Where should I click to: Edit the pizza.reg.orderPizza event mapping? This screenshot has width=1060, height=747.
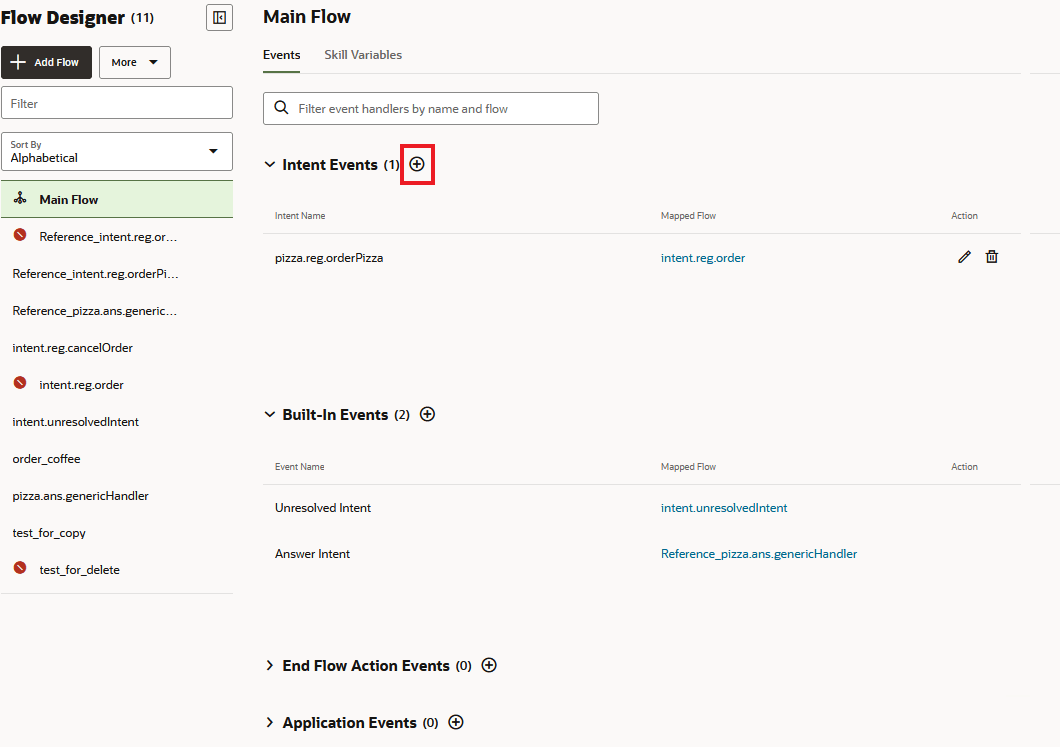click(963, 257)
